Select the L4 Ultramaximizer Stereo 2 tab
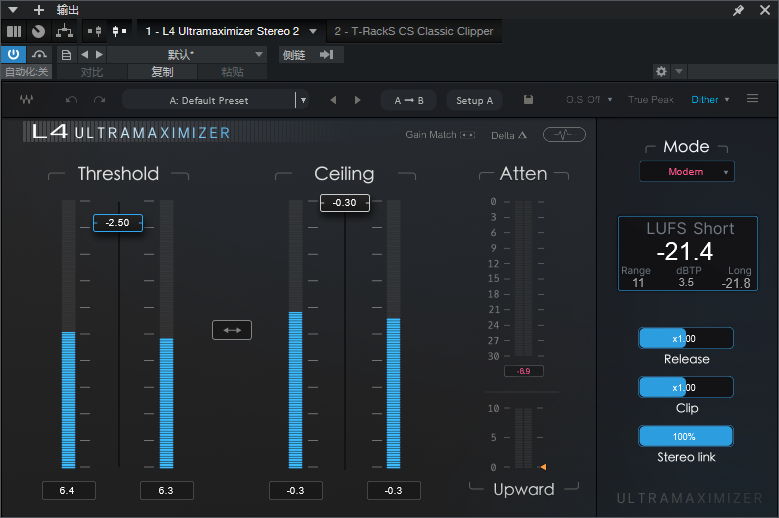Screen dimensions: 779x518 [x=222, y=31]
